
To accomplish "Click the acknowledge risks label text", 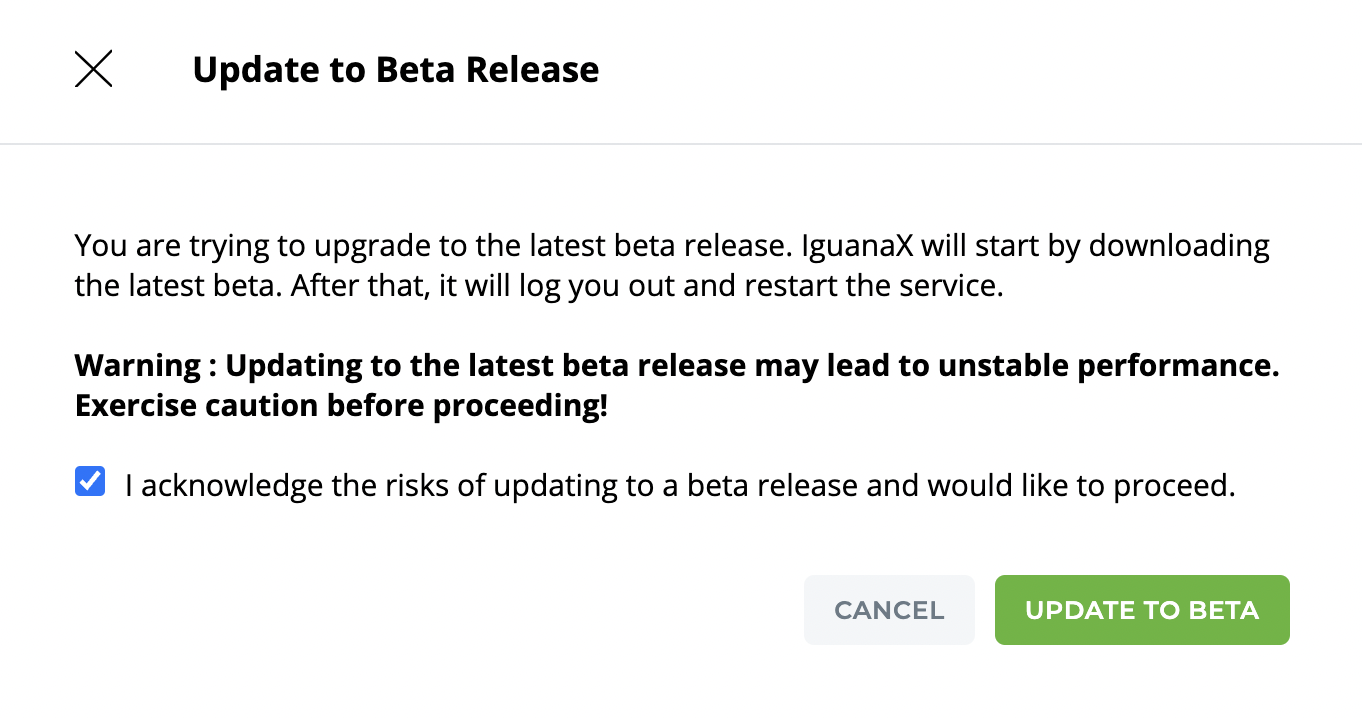I will pos(680,486).
